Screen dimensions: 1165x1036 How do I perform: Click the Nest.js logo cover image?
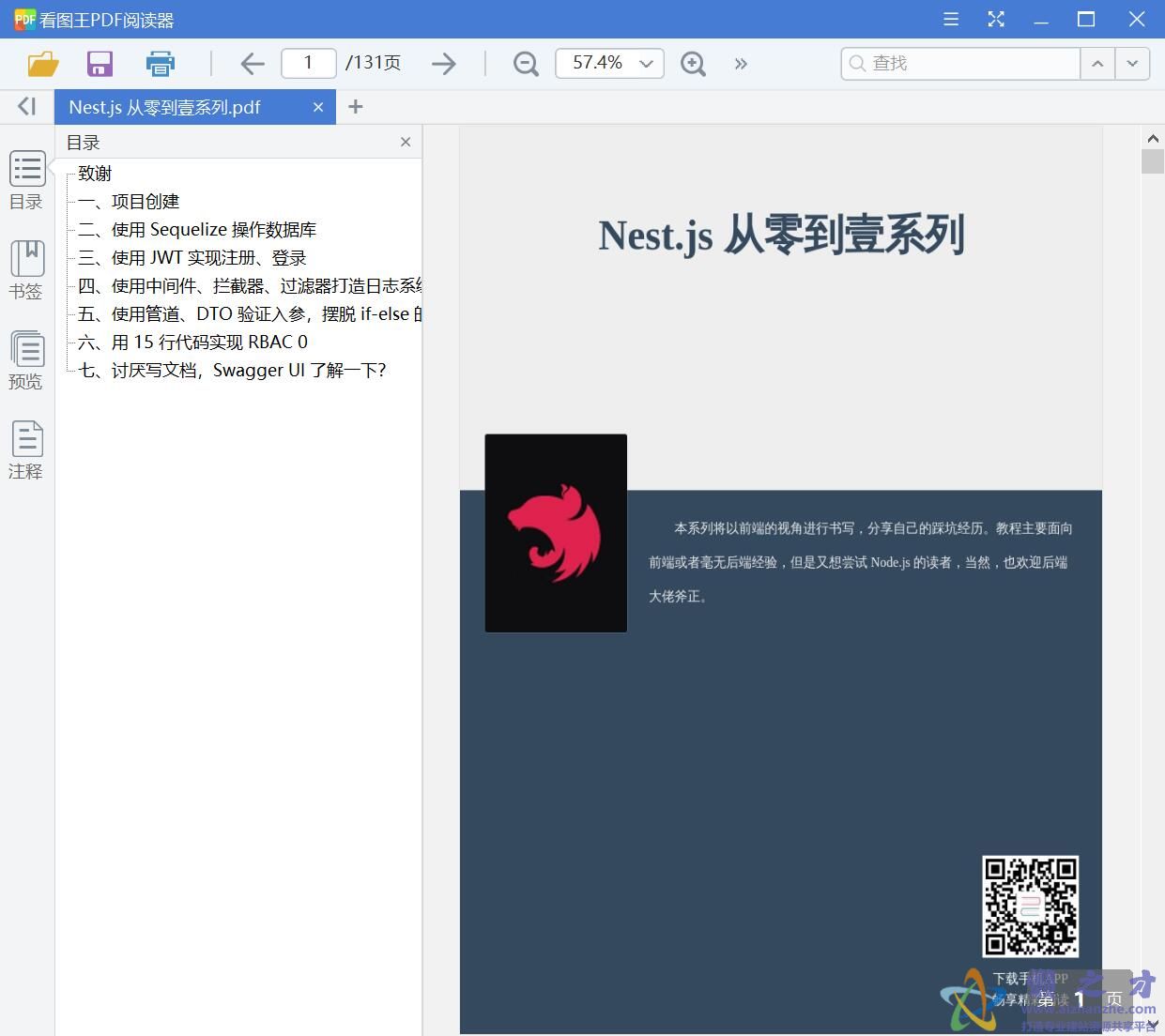pos(556,533)
